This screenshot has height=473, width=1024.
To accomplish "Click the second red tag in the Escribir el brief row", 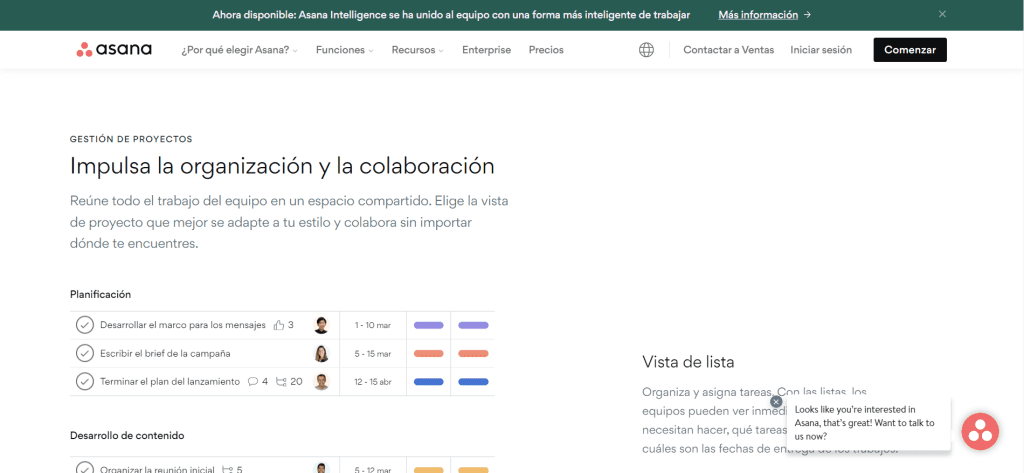I will (473, 353).
